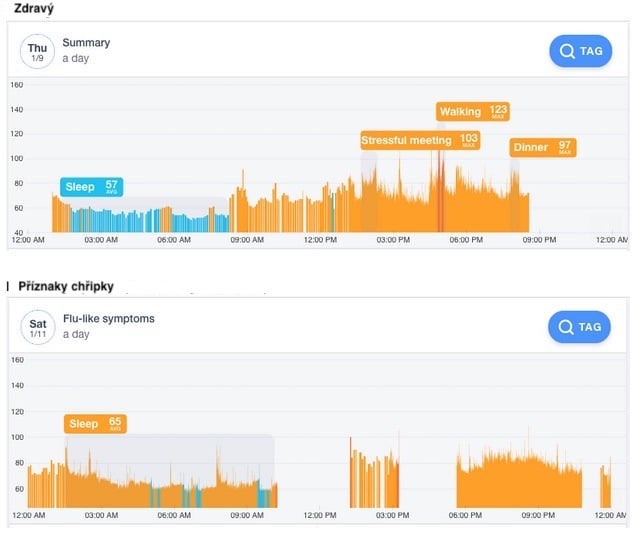The height and width of the screenshot is (535, 642).
Task: Select the Walking 123 tag label
Action: click(x=473, y=111)
